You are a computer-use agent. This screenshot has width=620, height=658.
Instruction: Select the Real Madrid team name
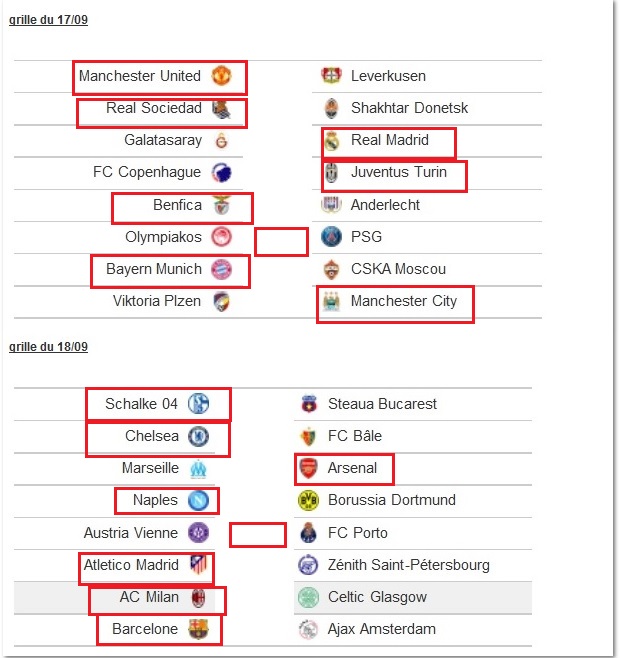pos(390,140)
